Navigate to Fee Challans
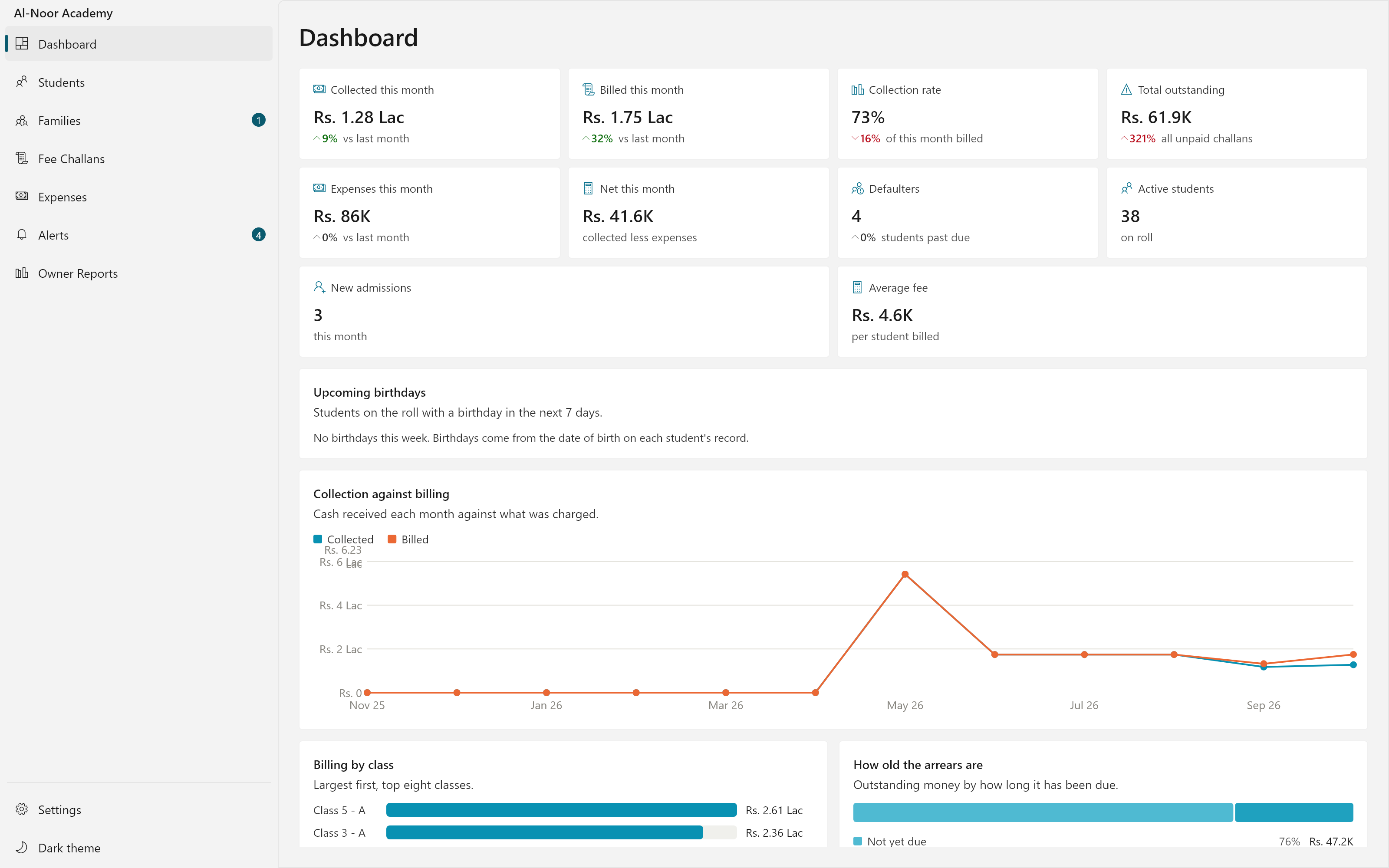Viewport: 1389px width, 868px height. click(139, 158)
